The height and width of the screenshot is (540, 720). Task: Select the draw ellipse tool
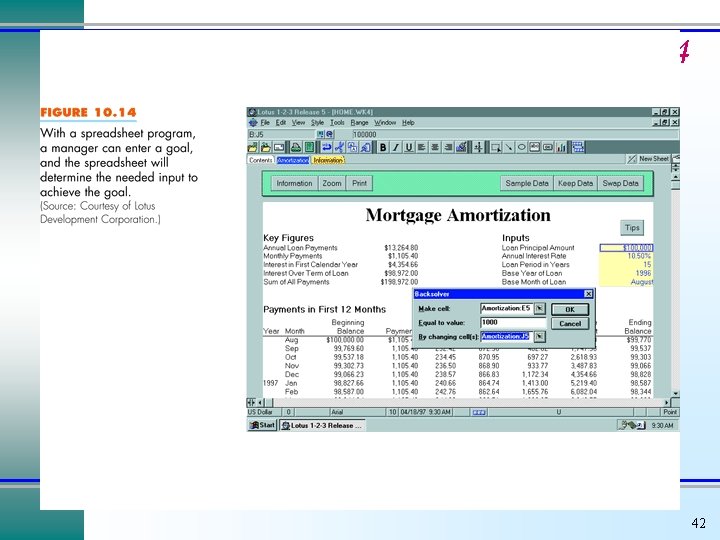click(522, 147)
